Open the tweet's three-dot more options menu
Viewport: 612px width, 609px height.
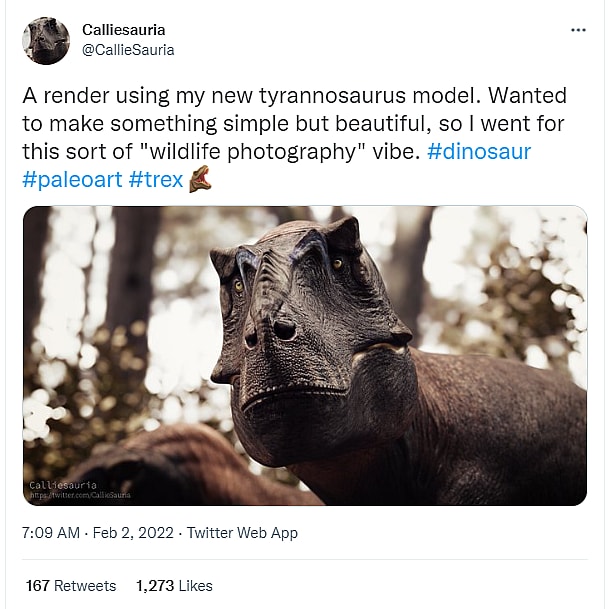[578, 30]
